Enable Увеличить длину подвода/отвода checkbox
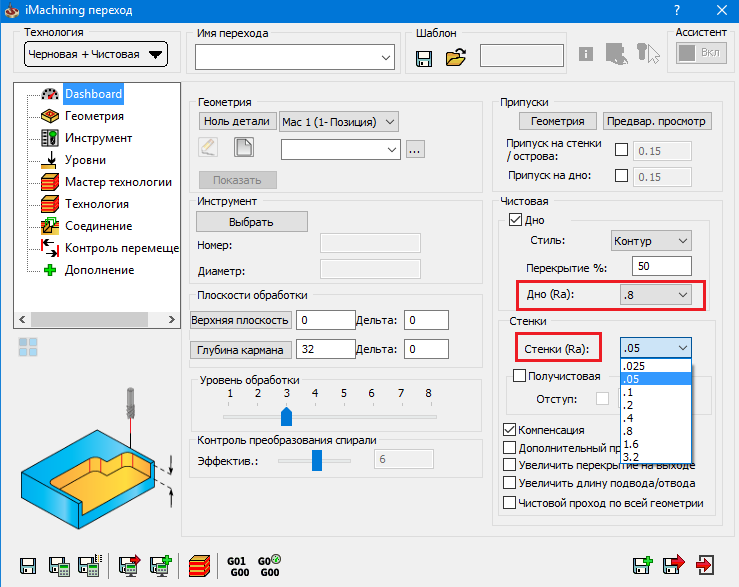 pyautogui.click(x=509, y=483)
